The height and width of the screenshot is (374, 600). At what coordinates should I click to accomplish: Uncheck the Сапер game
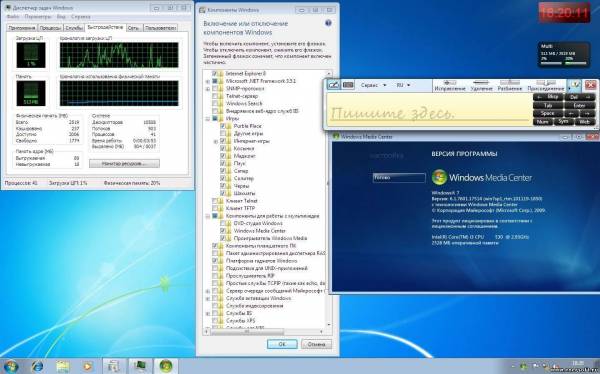pyautogui.click(x=223, y=171)
